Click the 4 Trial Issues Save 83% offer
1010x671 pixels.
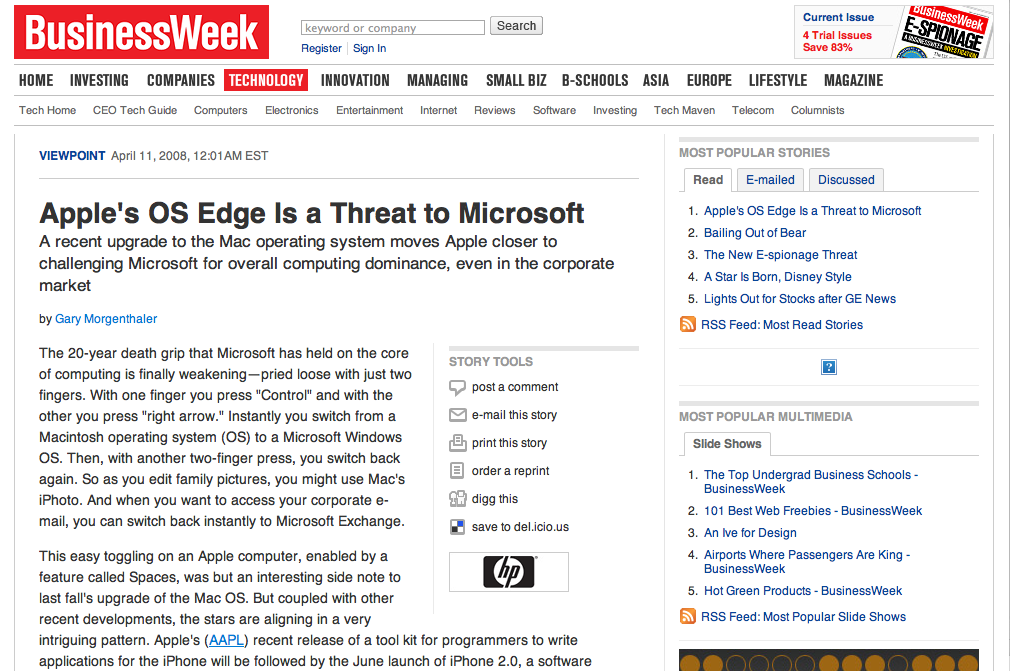pos(837,41)
